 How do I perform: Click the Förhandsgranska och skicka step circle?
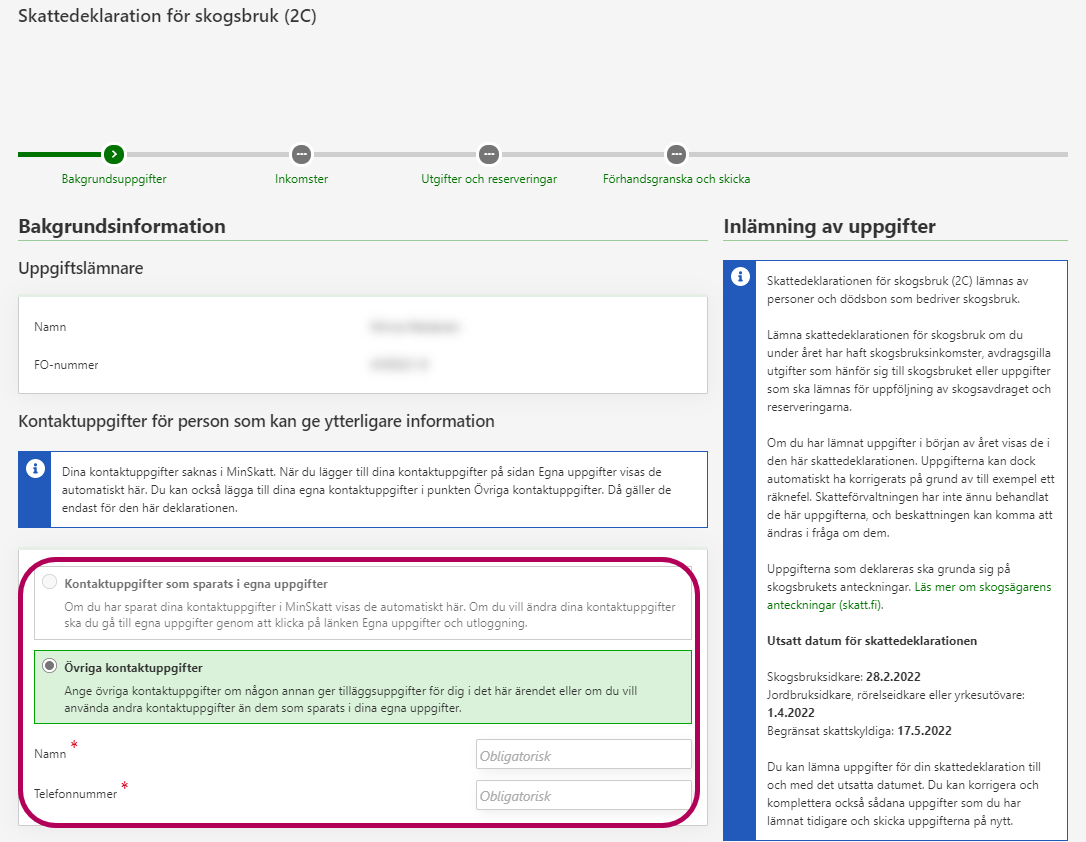[676, 154]
